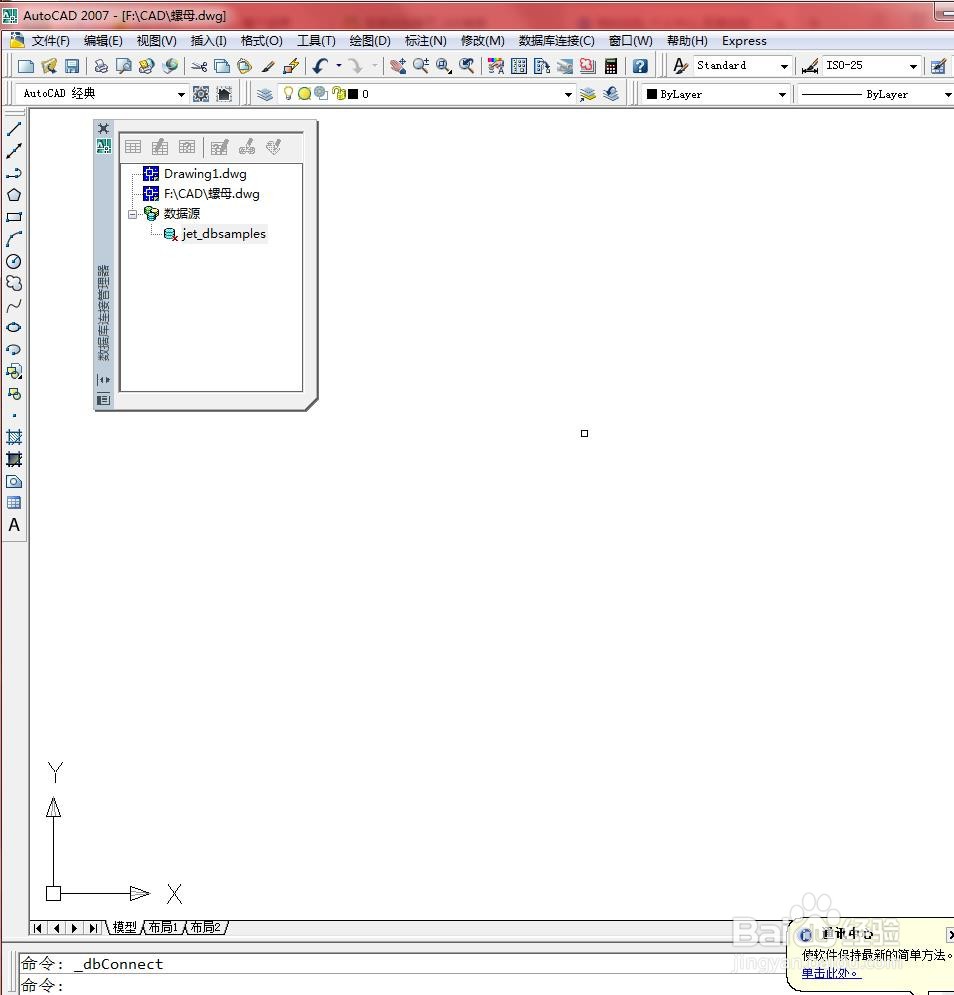The width and height of the screenshot is (954, 995).
Task: Open the ByLayer linetype dropdown
Action: [x=948, y=95]
